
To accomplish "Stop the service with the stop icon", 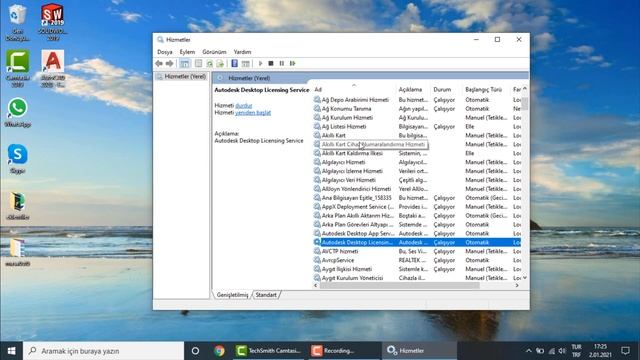I will (271, 63).
